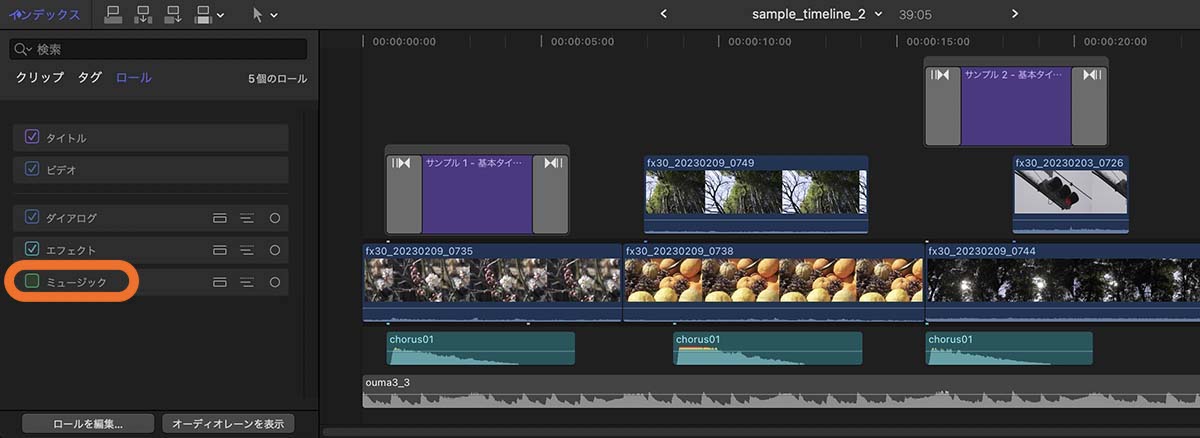
Task: Switch to the ロール tab
Action: click(x=133, y=78)
